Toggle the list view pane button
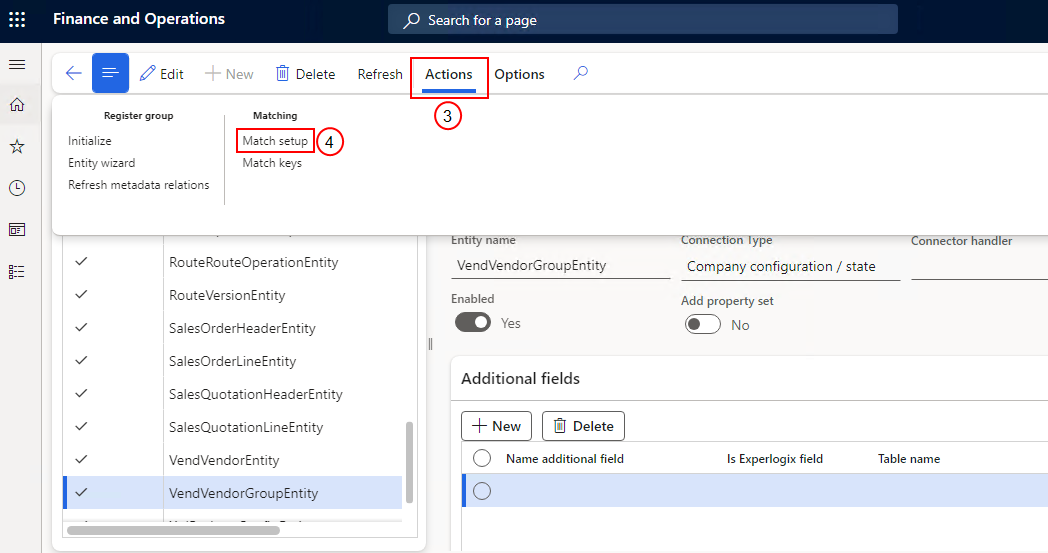This screenshot has width=1048, height=553. click(x=110, y=73)
